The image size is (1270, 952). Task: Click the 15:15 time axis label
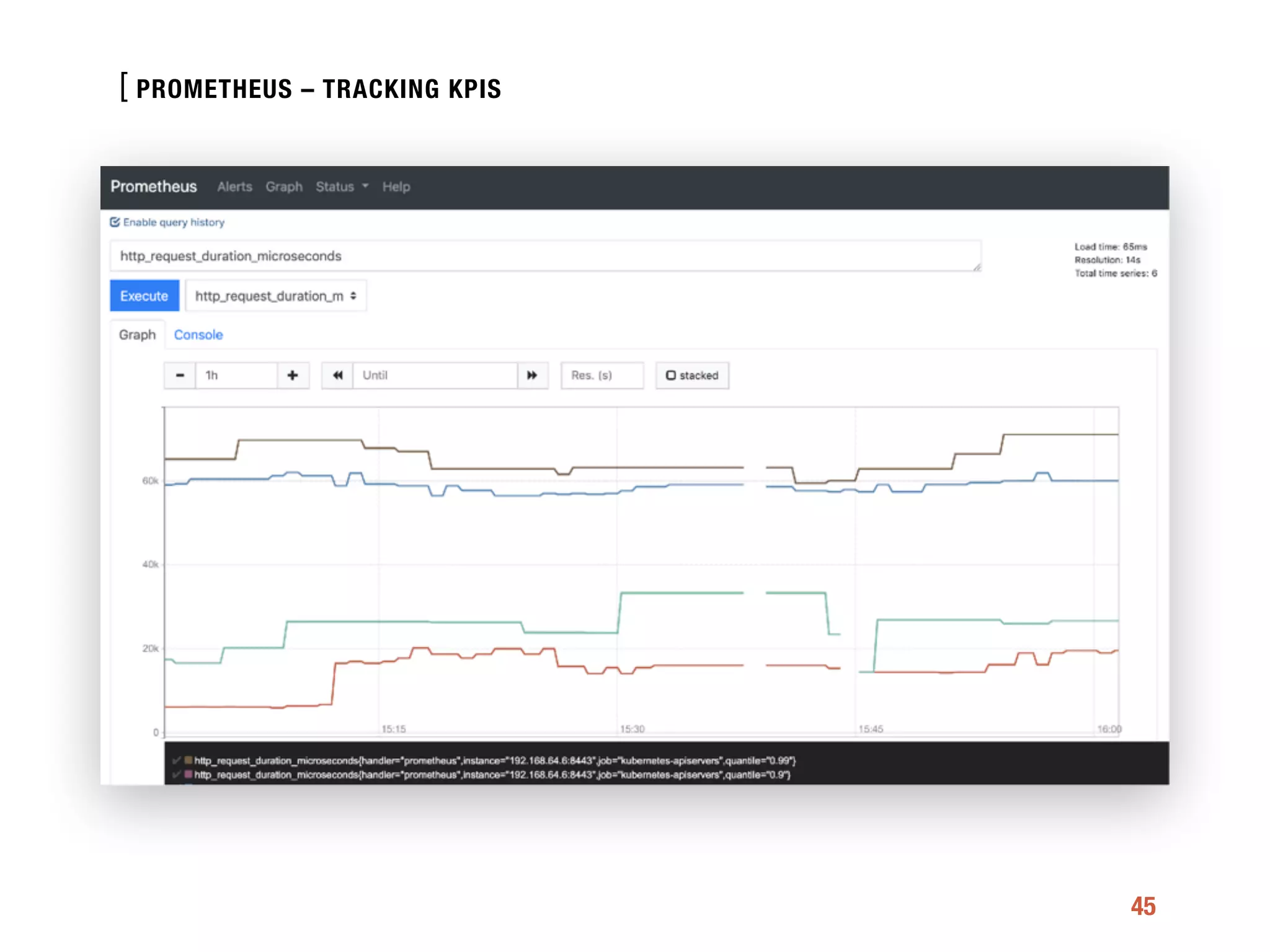point(393,729)
